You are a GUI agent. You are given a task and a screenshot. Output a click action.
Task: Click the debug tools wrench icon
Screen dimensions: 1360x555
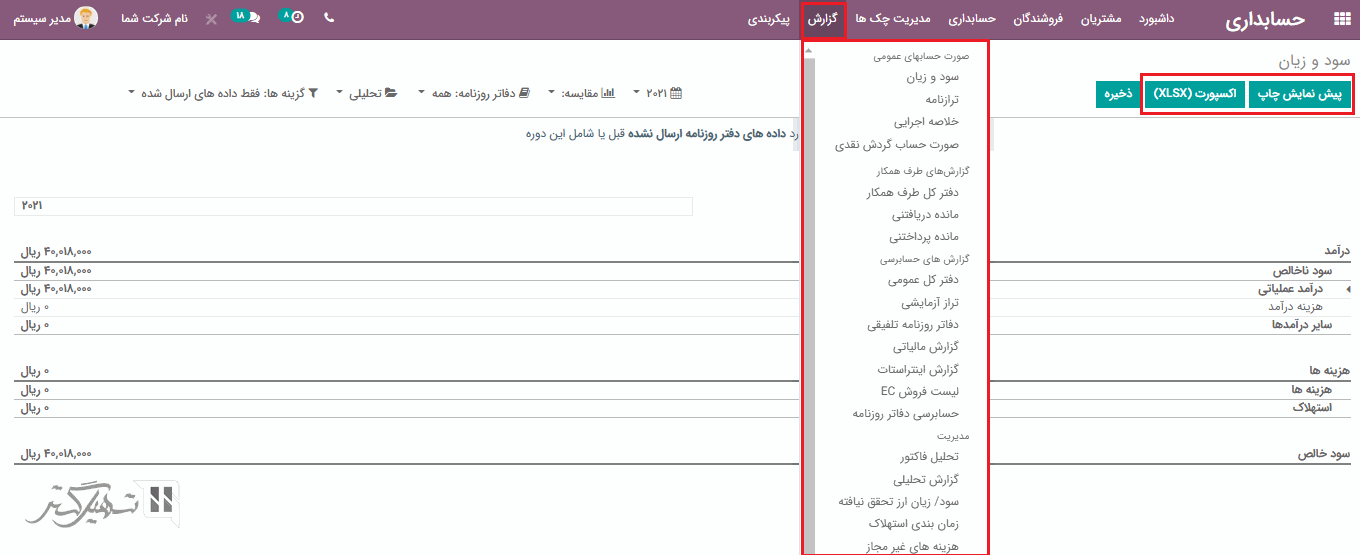click(x=210, y=19)
